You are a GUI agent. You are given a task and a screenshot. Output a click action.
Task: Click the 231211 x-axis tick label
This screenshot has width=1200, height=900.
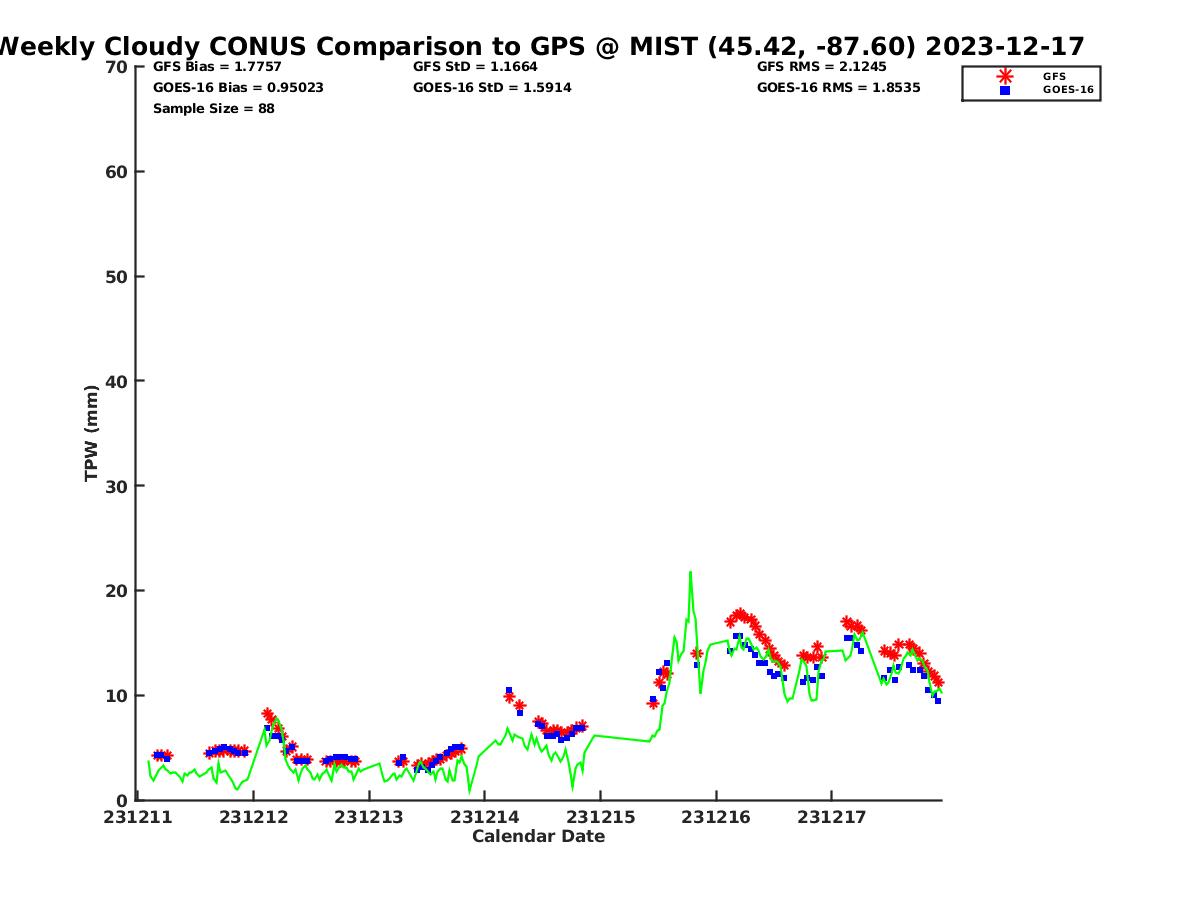[x=140, y=817]
